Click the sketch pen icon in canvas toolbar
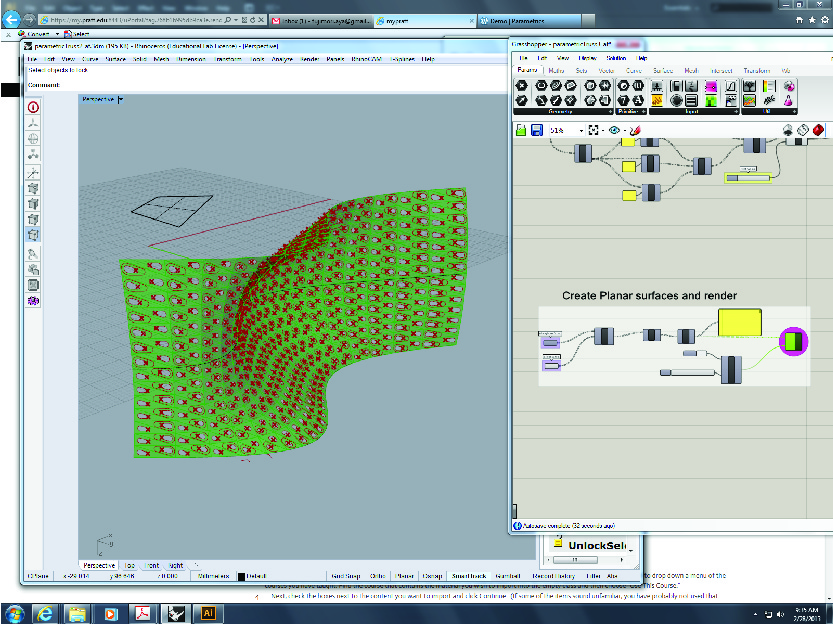This screenshot has width=834, height=625. point(634,131)
